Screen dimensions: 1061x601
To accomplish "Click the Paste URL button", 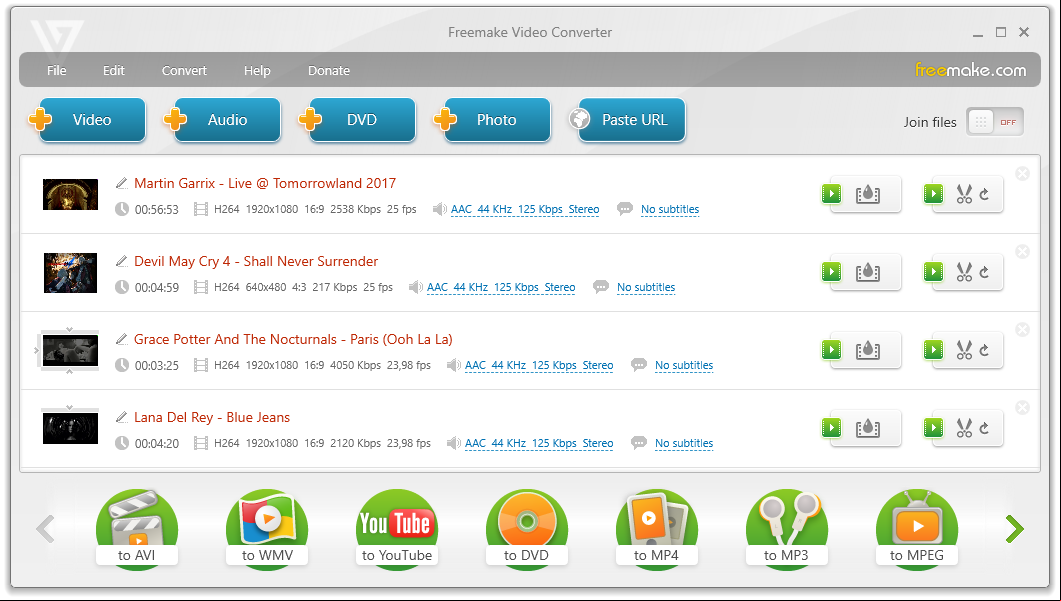I will pos(627,120).
